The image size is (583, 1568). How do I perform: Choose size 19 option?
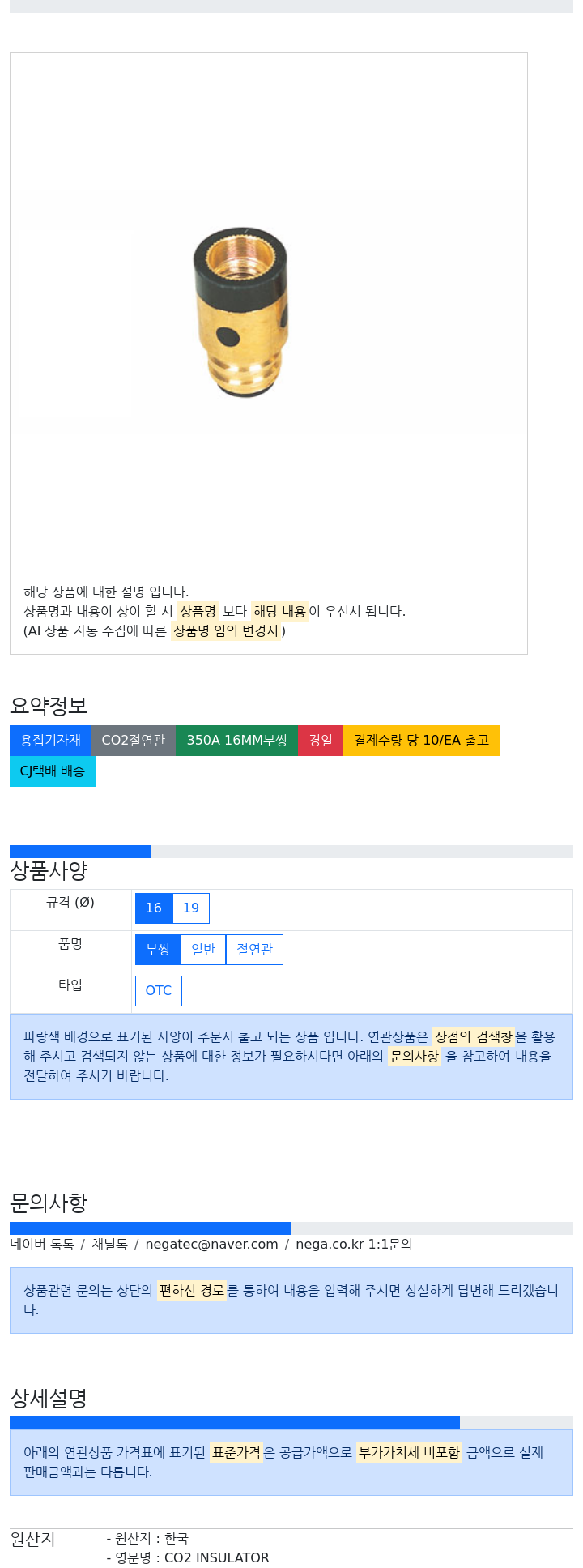191,908
